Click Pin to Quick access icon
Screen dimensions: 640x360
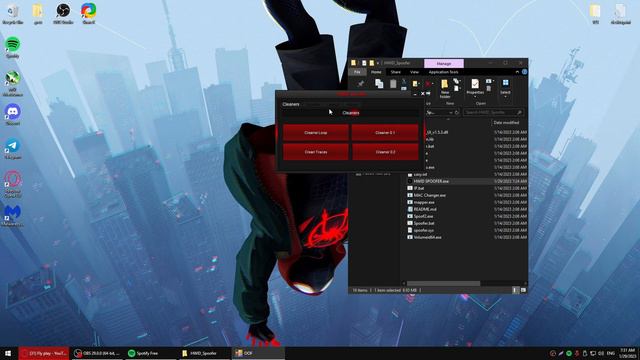click(360, 84)
